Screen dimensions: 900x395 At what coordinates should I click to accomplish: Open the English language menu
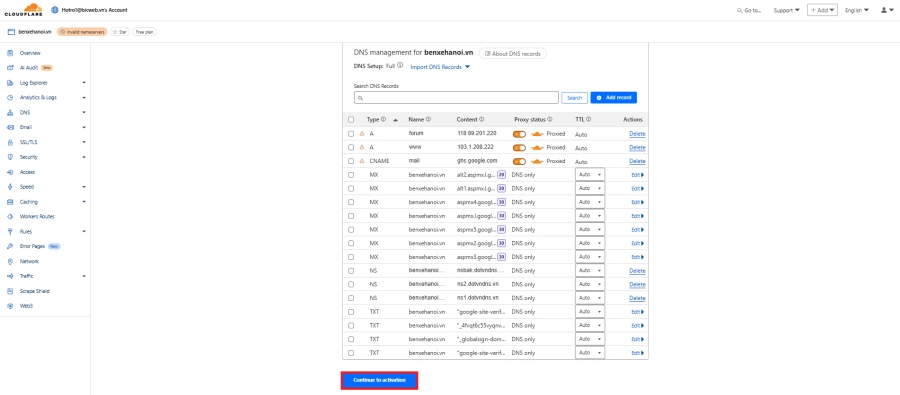857,10
